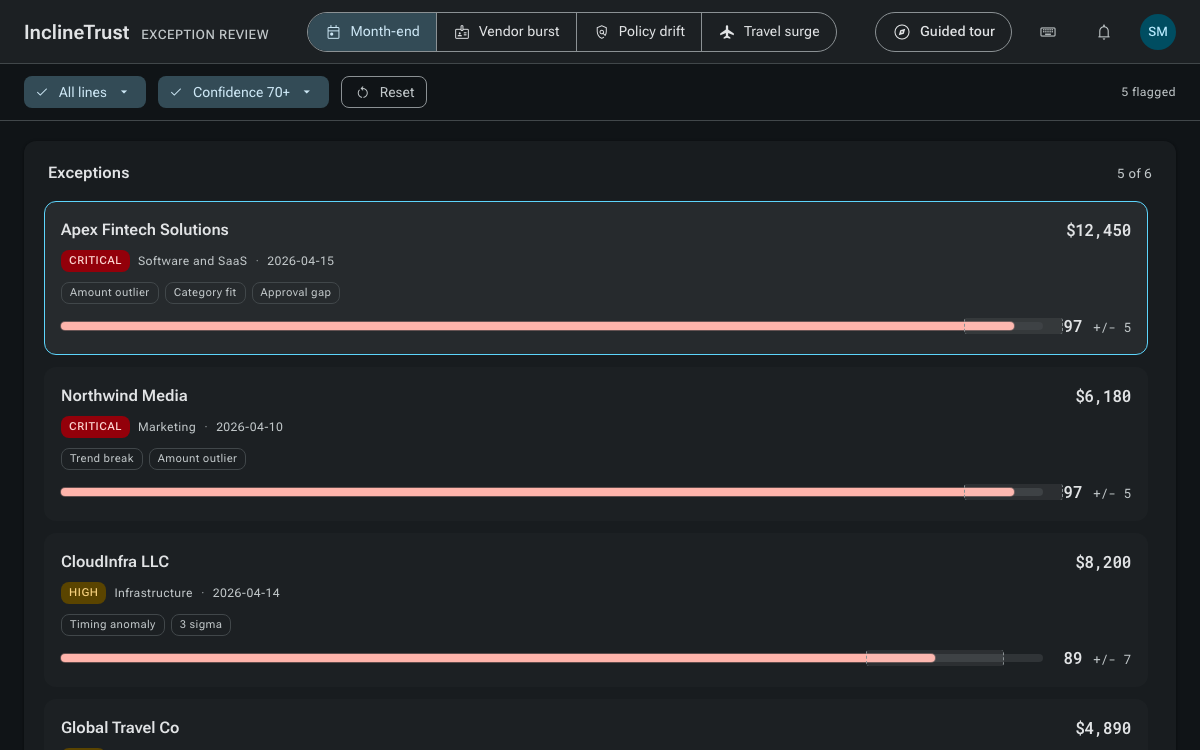This screenshot has width=1200, height=750.
Task: Start the Guided tour
Action: [x=943, y=32]
